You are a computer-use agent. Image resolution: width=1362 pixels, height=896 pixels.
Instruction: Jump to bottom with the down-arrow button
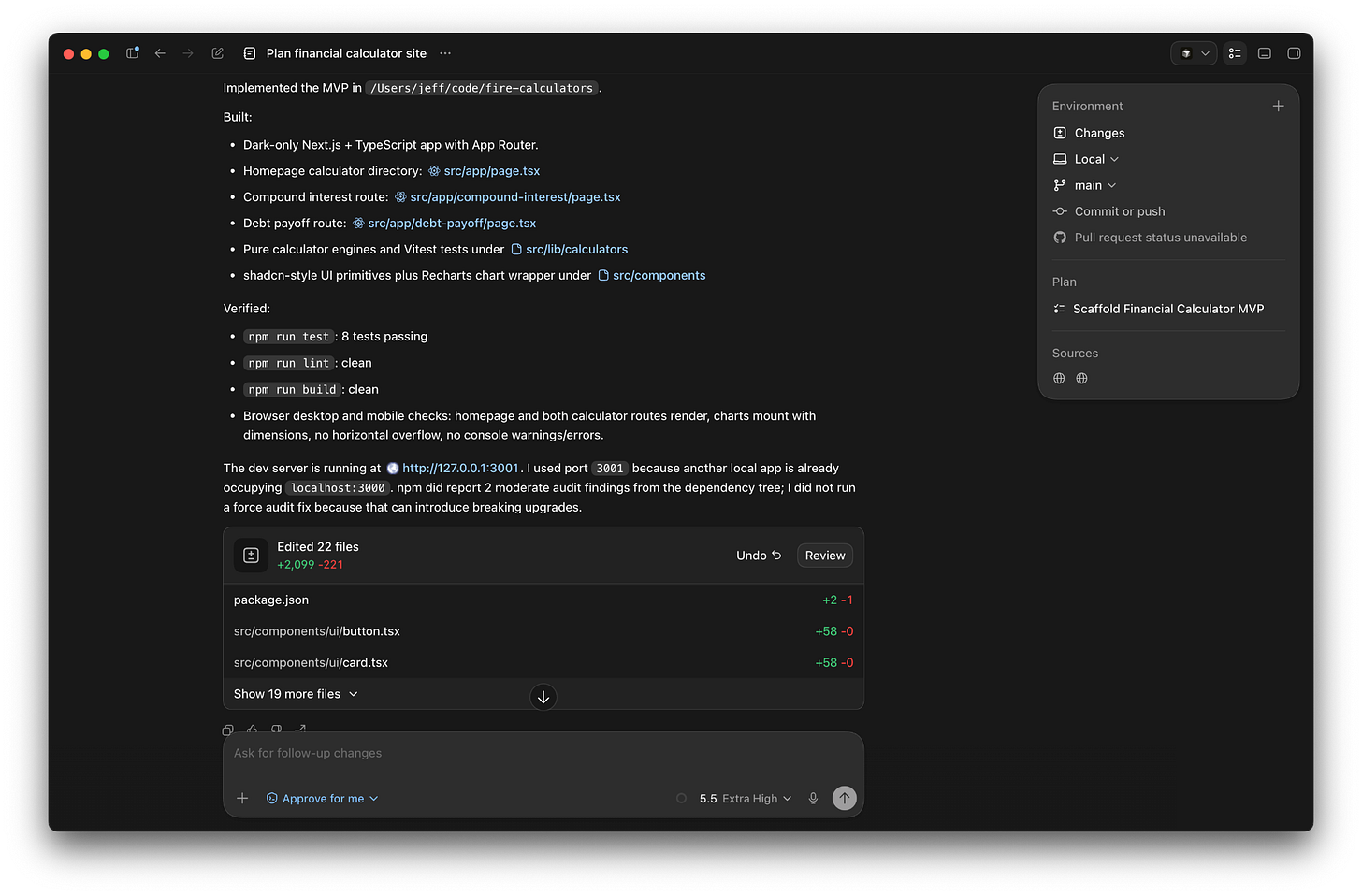(543, 697)
